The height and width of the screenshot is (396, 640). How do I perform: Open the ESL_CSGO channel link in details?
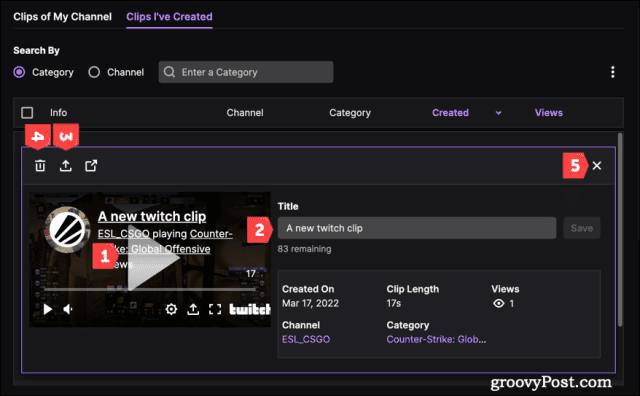[x=306, y=339]
